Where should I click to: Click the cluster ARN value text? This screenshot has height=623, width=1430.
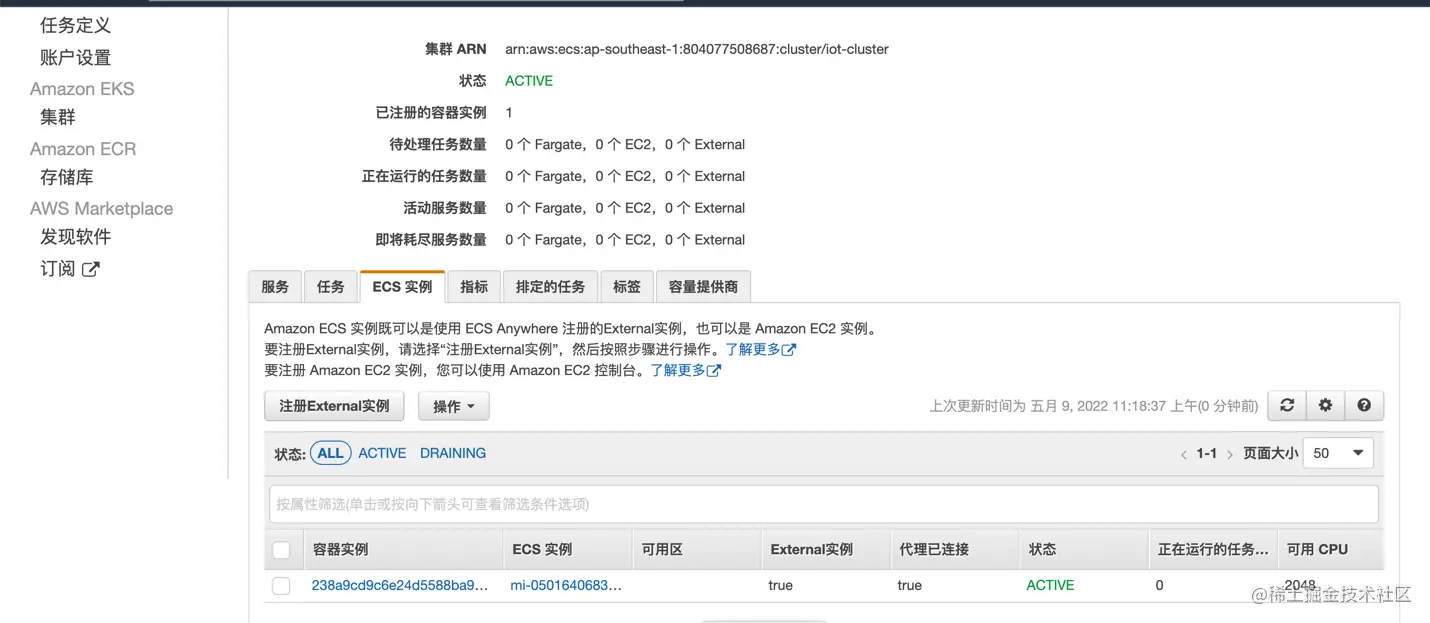pos(697,49)
